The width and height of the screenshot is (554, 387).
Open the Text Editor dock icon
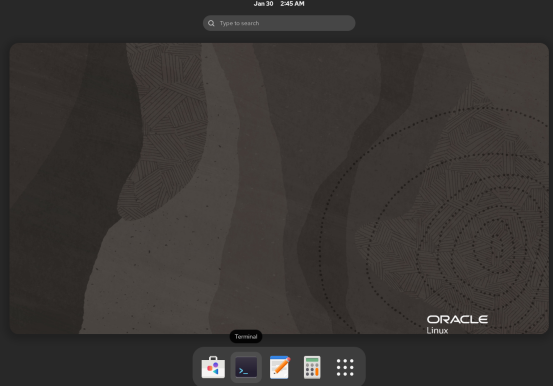[279, 367]
